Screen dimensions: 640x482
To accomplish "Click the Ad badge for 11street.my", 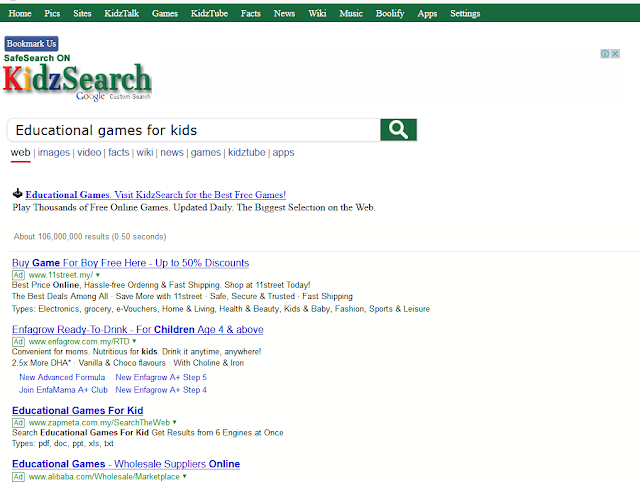I will pos(18,275).
